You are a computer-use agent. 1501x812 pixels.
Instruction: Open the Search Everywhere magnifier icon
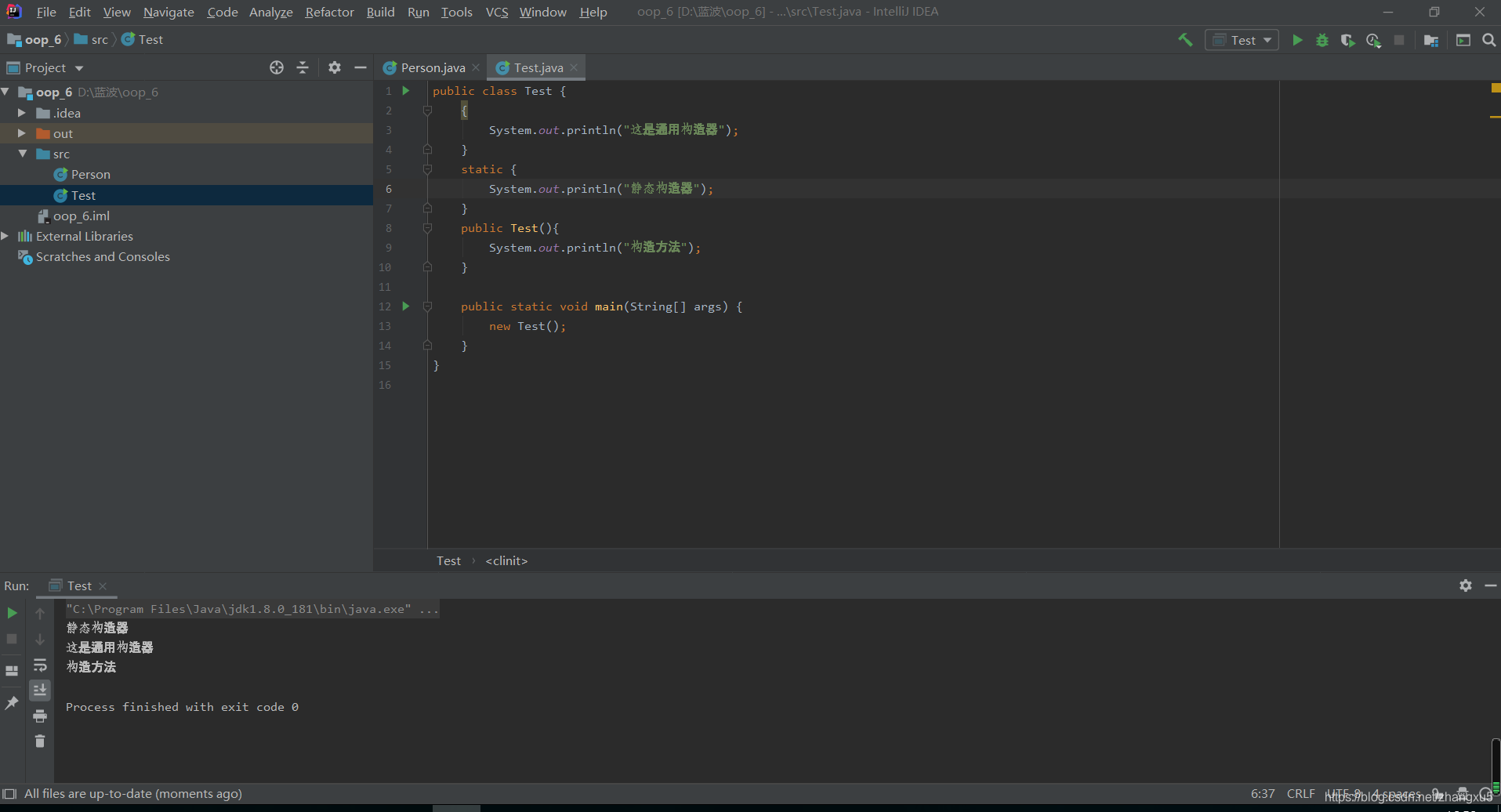click(x=1488, y=40)
